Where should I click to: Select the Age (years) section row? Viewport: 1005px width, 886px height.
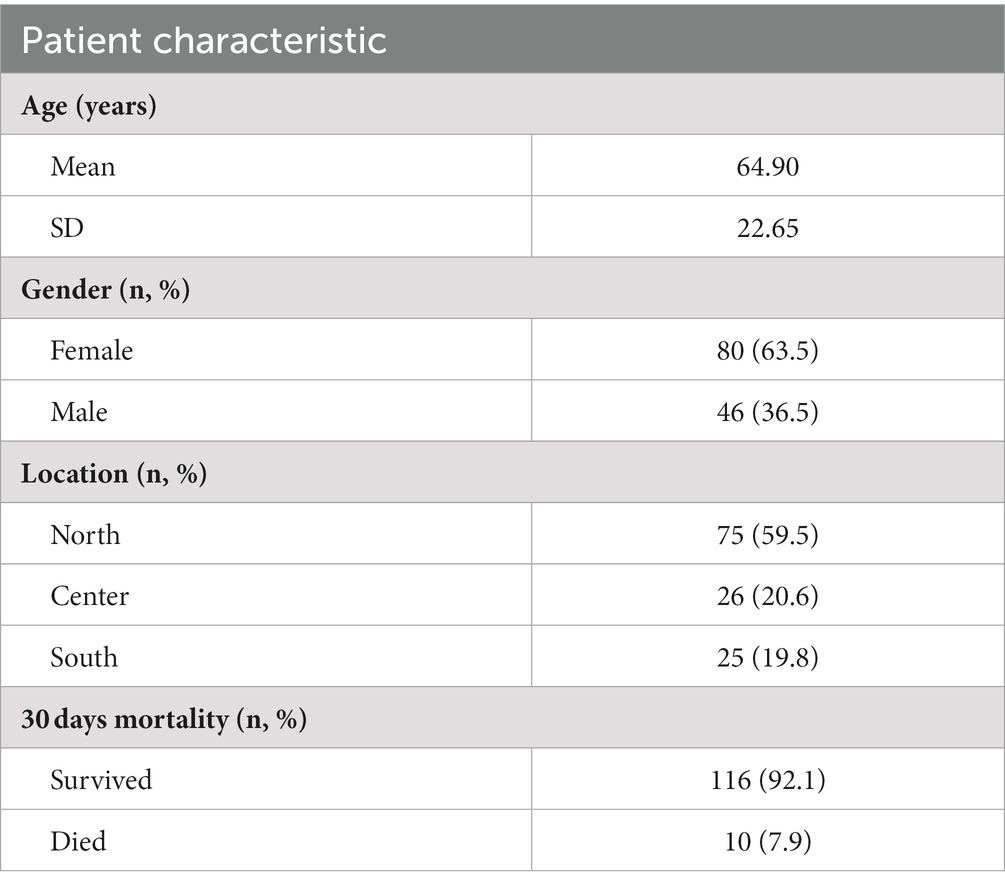pyautogui.click(x=502, y=104)
